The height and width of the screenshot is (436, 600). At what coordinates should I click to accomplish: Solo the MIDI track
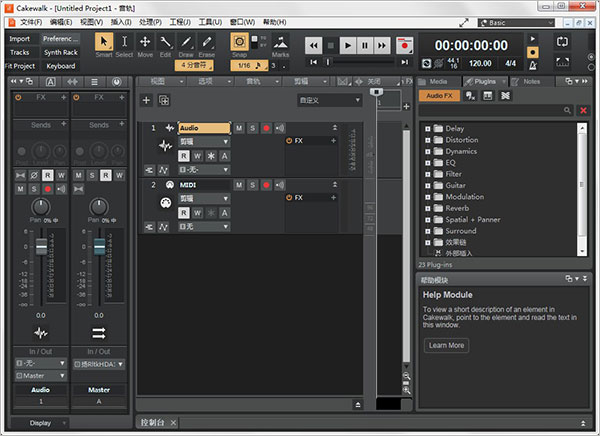point(253,185)
